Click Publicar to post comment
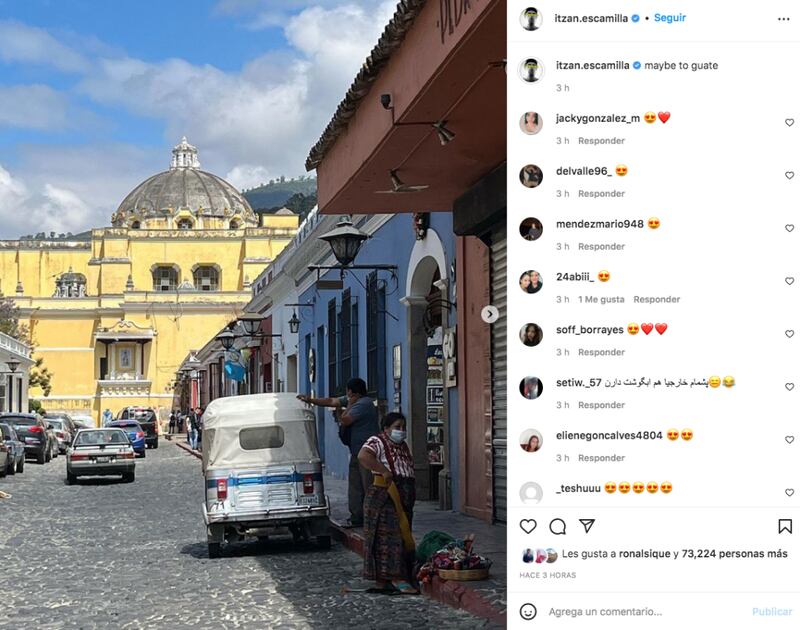 (772, 611)
